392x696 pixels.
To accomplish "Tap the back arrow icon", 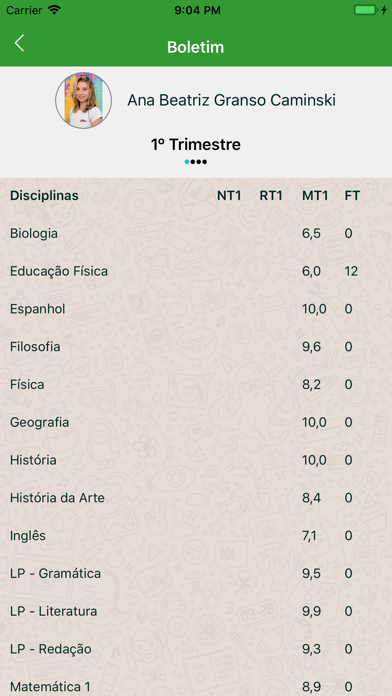I will pos(19,43).
